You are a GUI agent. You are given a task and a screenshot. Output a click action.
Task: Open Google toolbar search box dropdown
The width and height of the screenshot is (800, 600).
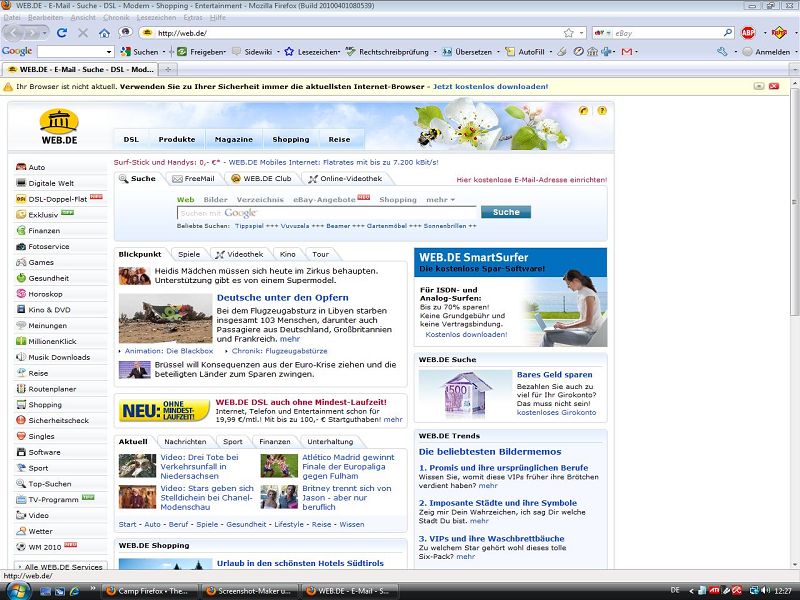click(x=109, y=52)
